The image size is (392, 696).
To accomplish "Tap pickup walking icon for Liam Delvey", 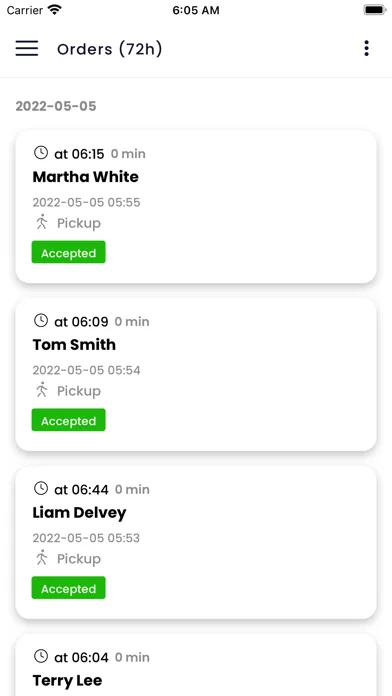I will coord(42,558).
